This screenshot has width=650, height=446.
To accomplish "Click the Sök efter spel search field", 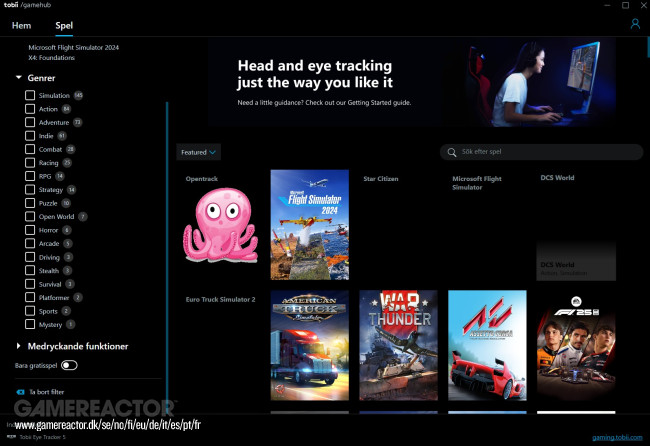I will 541,152.
